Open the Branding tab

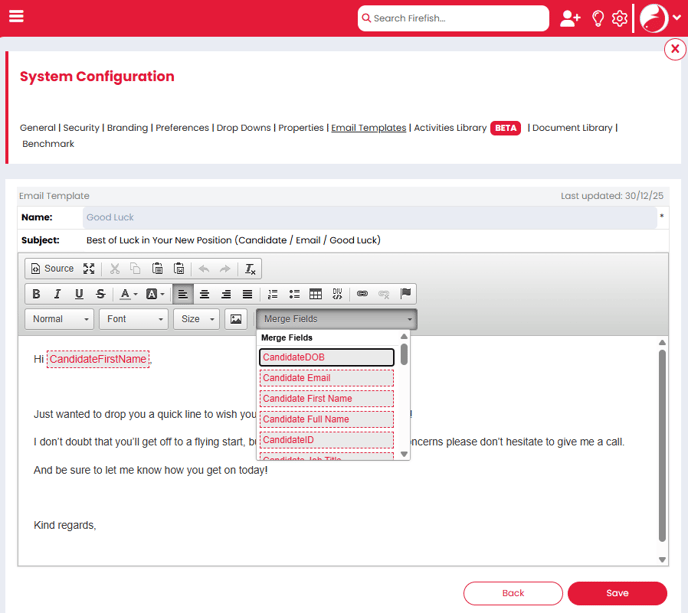(x=127, y=128)
